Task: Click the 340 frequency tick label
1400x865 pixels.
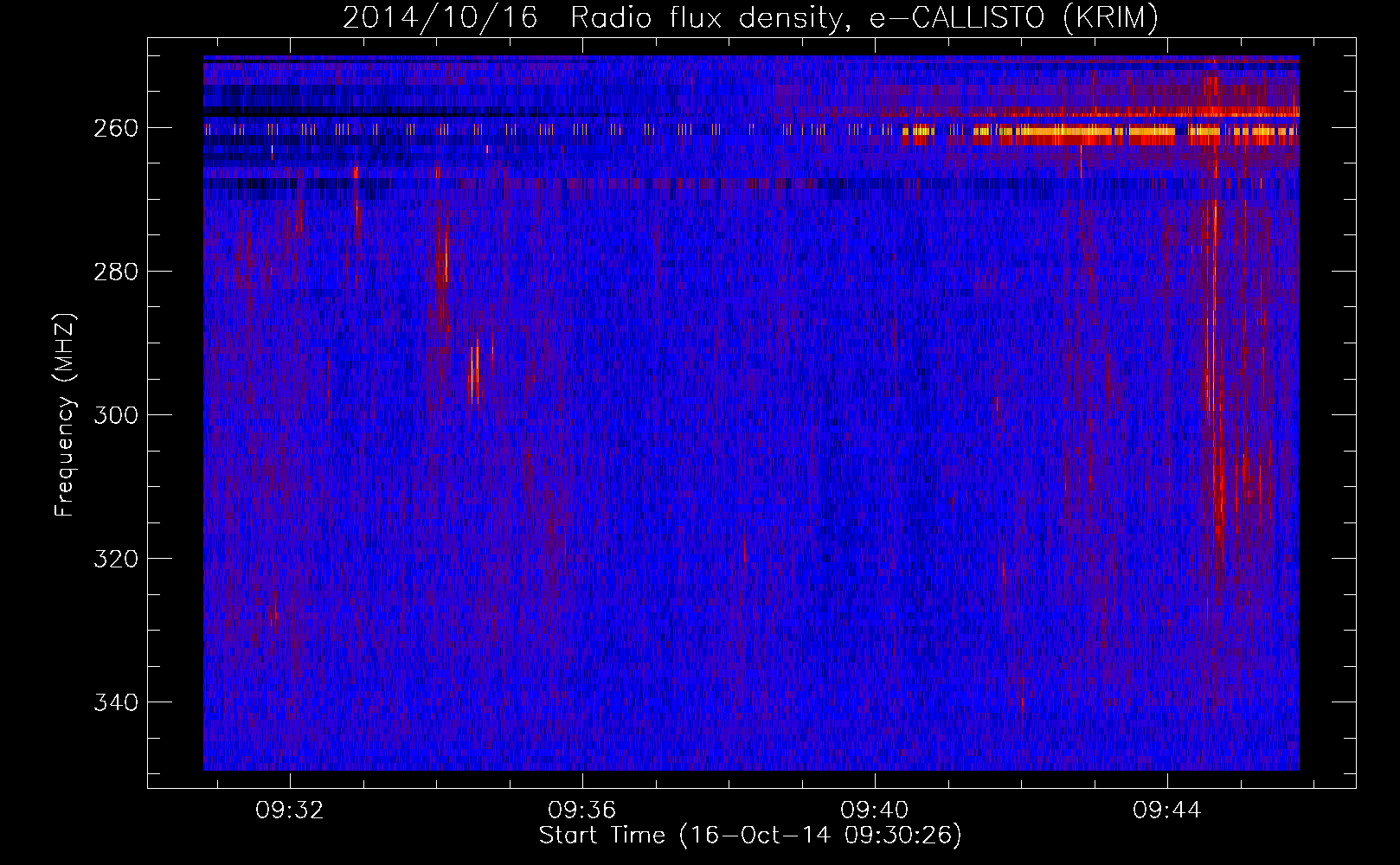Action: (116, 702)
